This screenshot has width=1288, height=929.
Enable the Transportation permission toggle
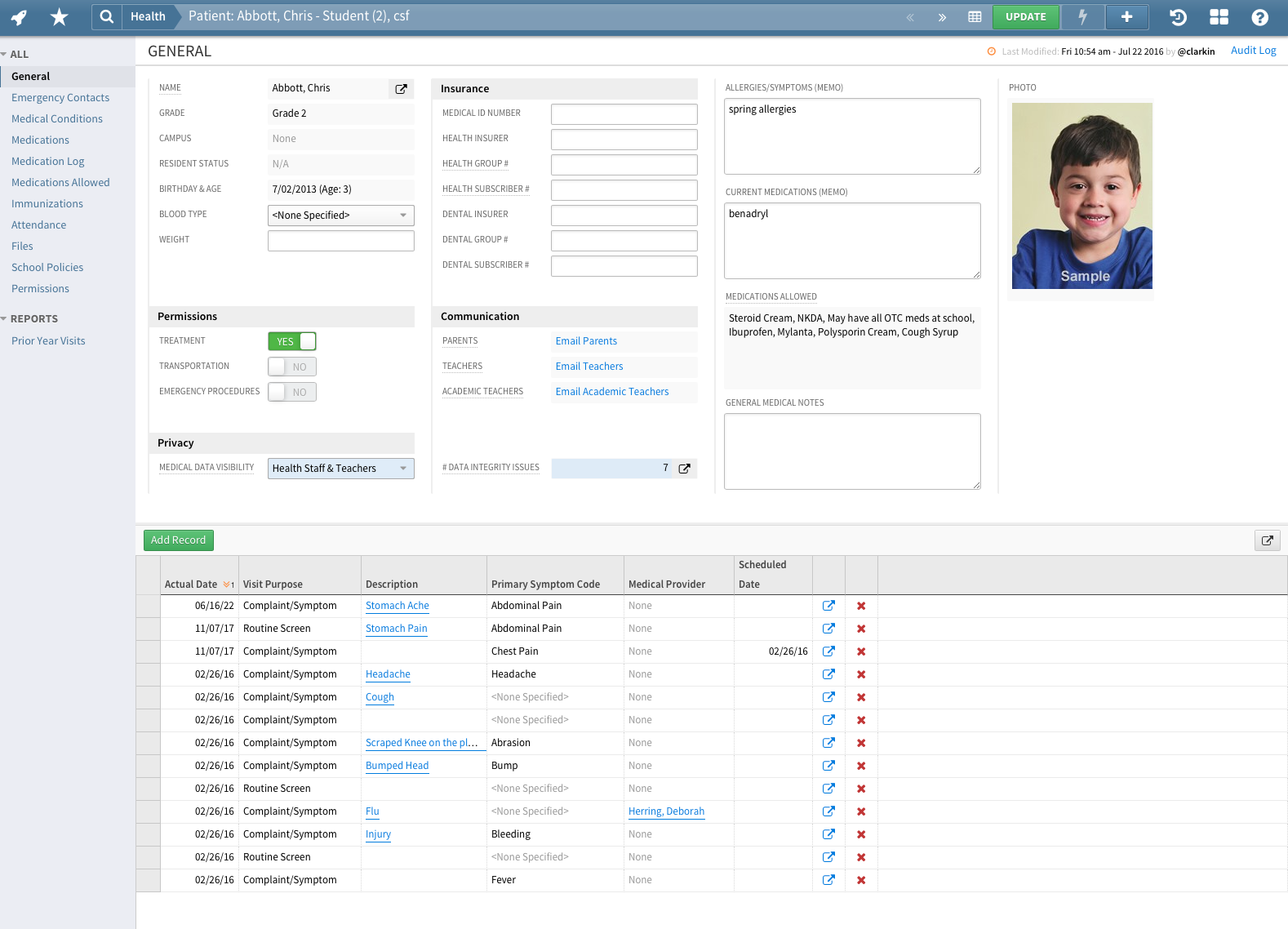pyautogui.click(x=292, y=367)
